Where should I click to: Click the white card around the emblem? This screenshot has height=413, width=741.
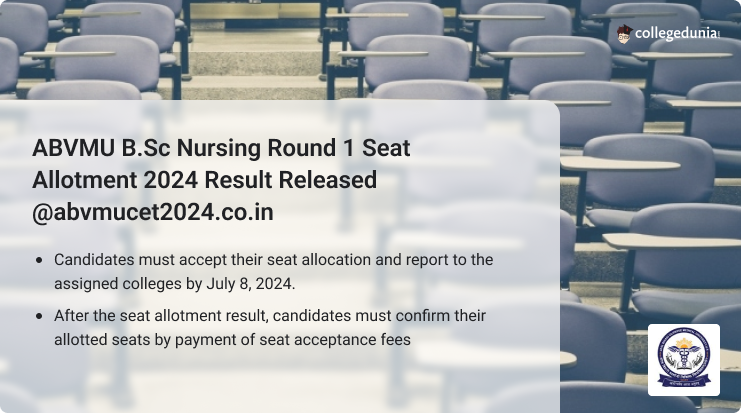[x=684, y=360]
